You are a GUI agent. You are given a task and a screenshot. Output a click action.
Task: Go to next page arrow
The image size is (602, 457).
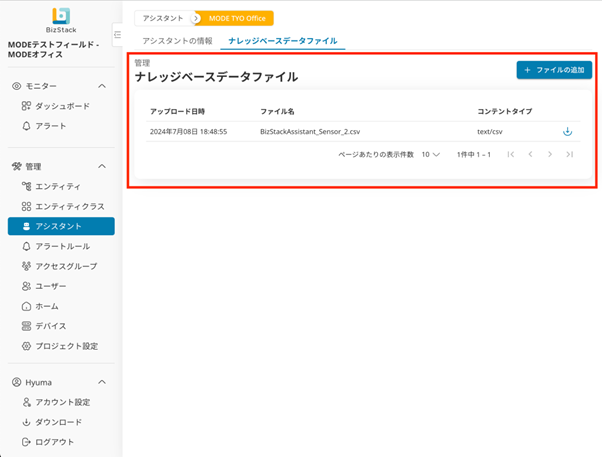550,154
